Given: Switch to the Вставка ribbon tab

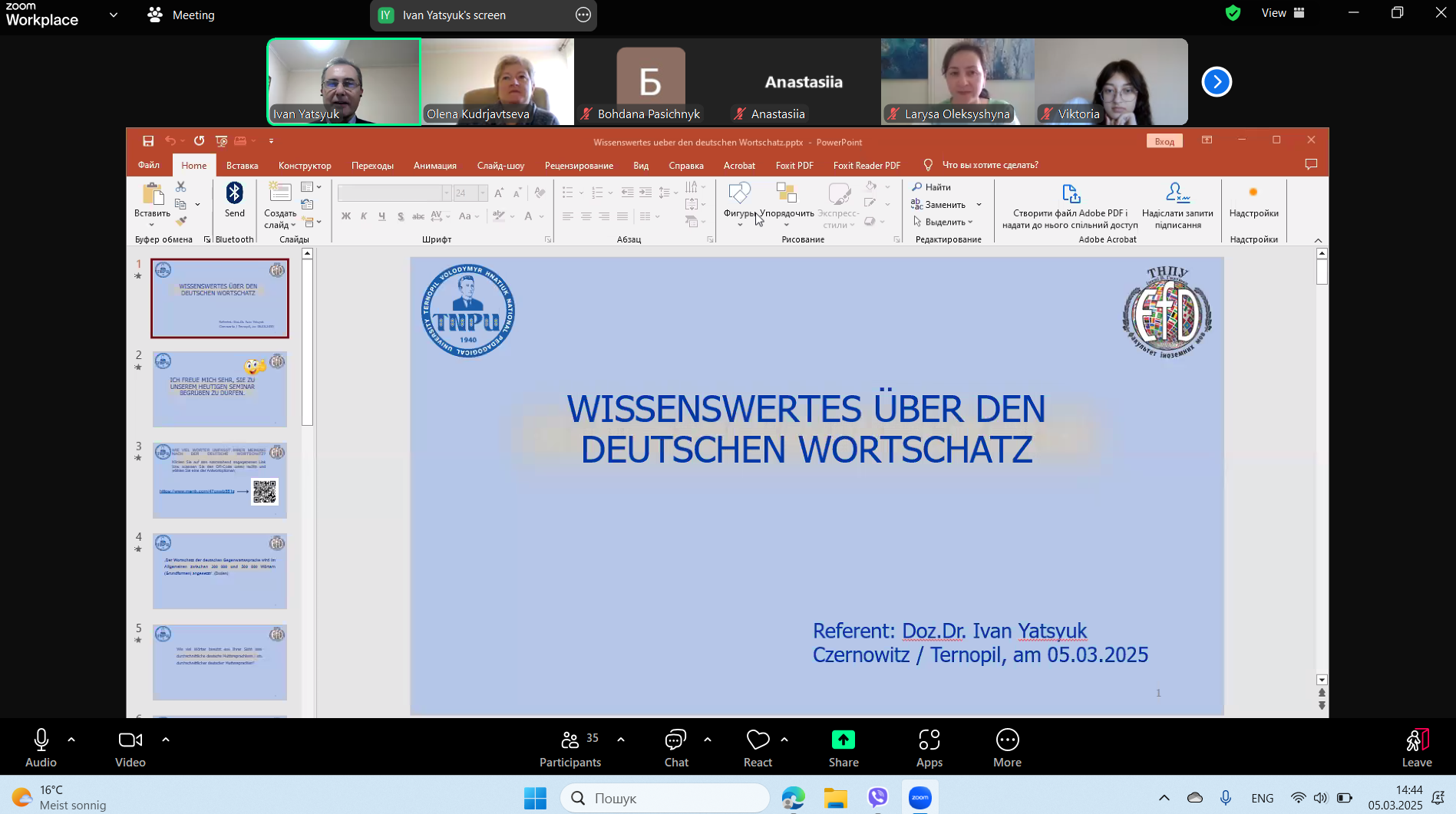Looking at the screenshot, I should pyautogui.click(x=242, y=165).
